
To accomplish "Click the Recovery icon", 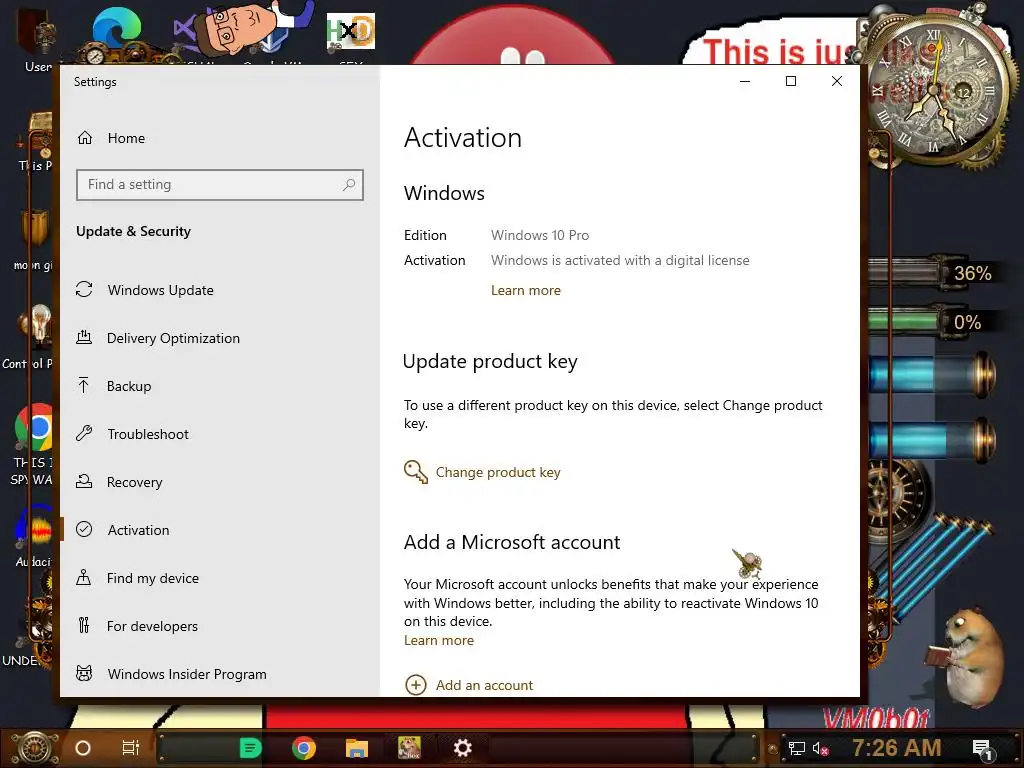I will [84, 481].
